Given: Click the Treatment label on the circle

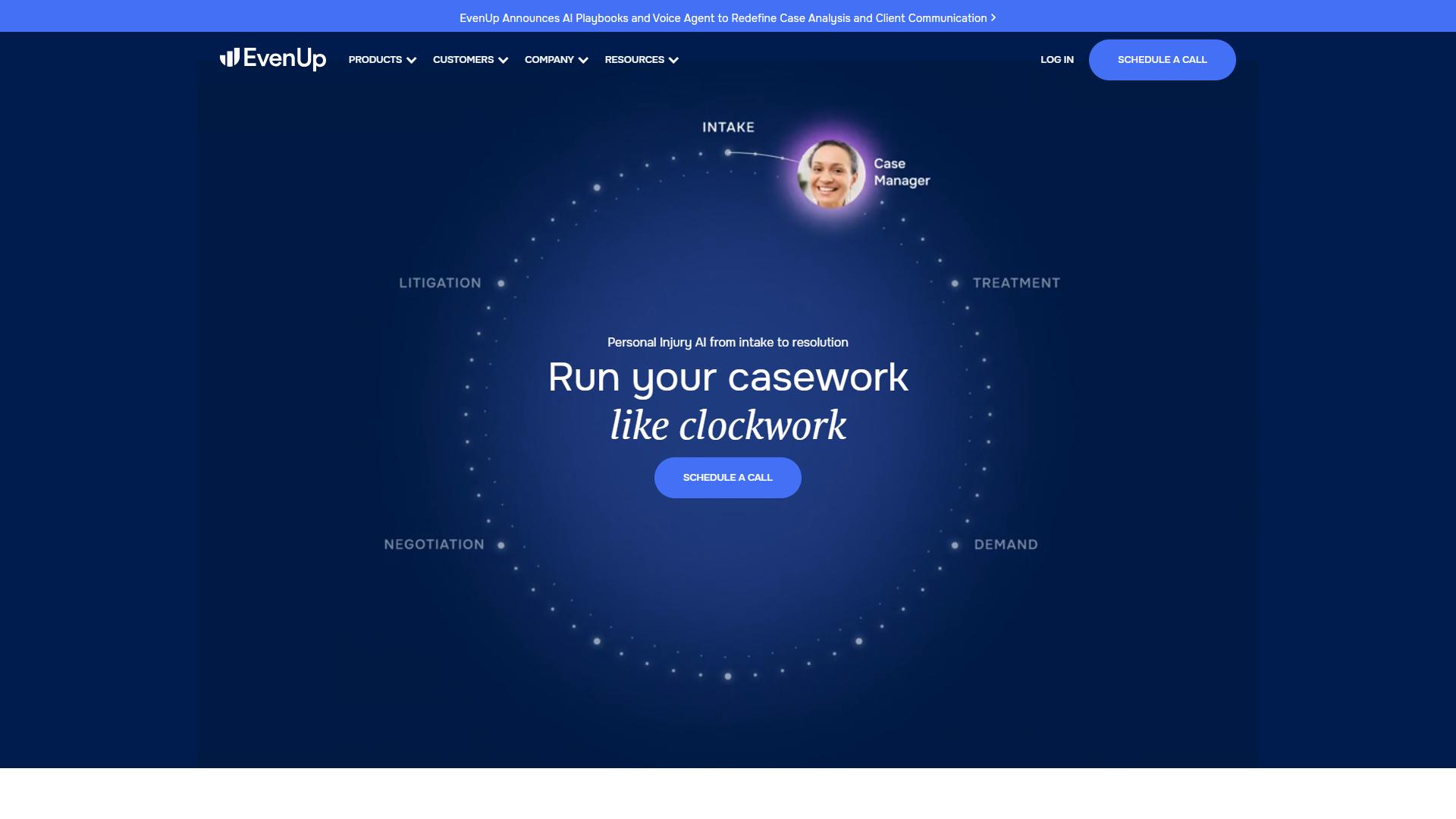Looking at the screenshot, I should pos(1016,283).
